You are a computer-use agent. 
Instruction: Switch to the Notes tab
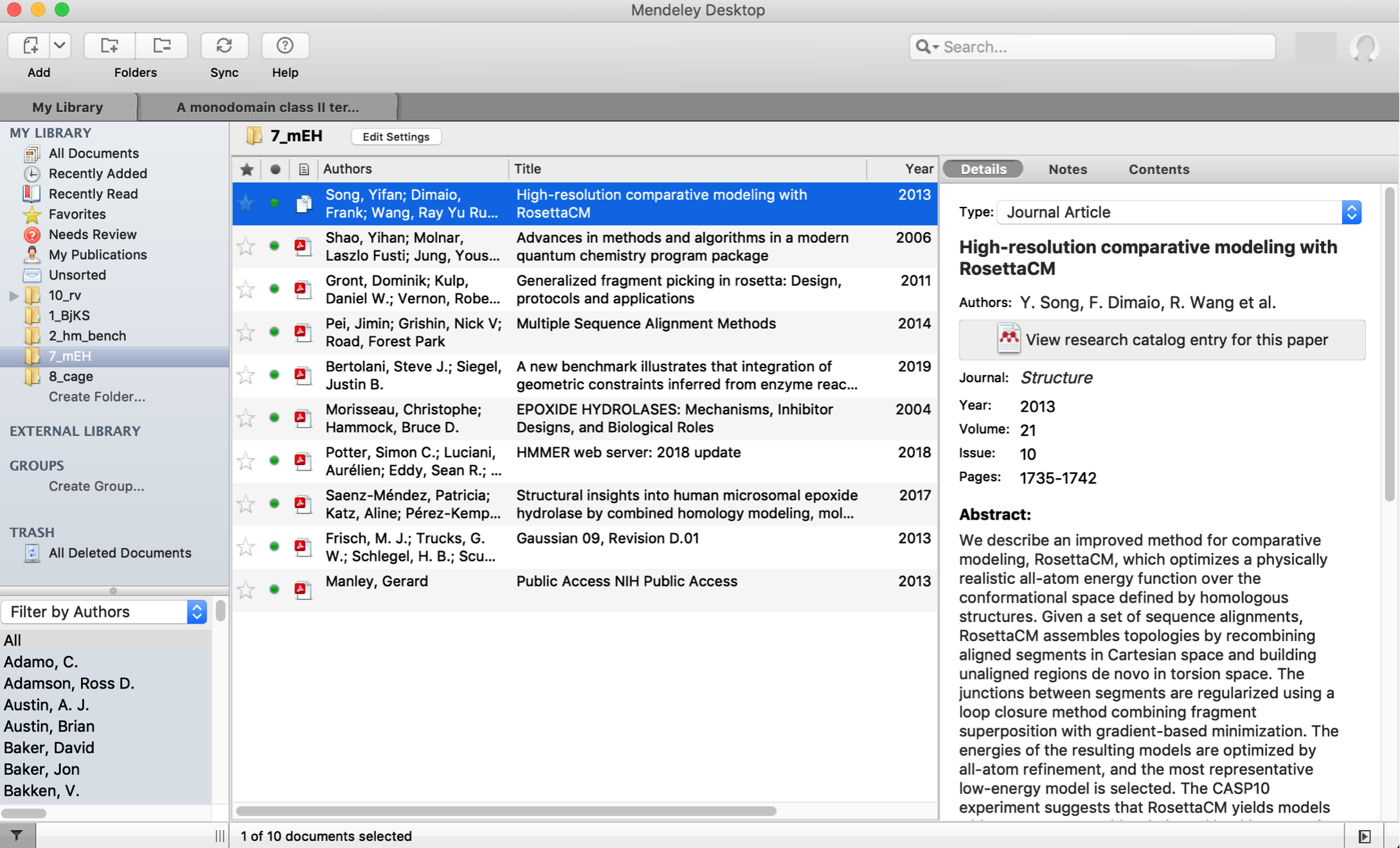[1067, 169]
